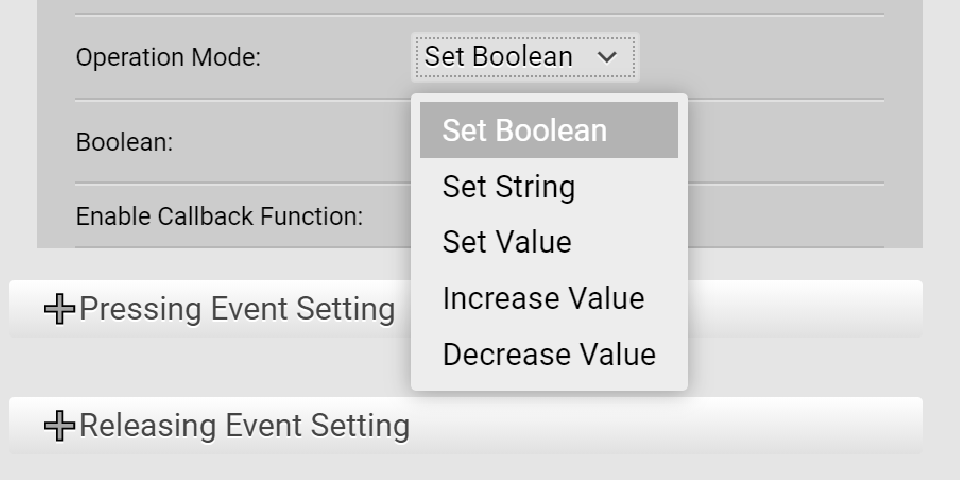Viewport: 960px width, 480px height.
Task: Click the Boolean label
Action: tap(125, 143)
